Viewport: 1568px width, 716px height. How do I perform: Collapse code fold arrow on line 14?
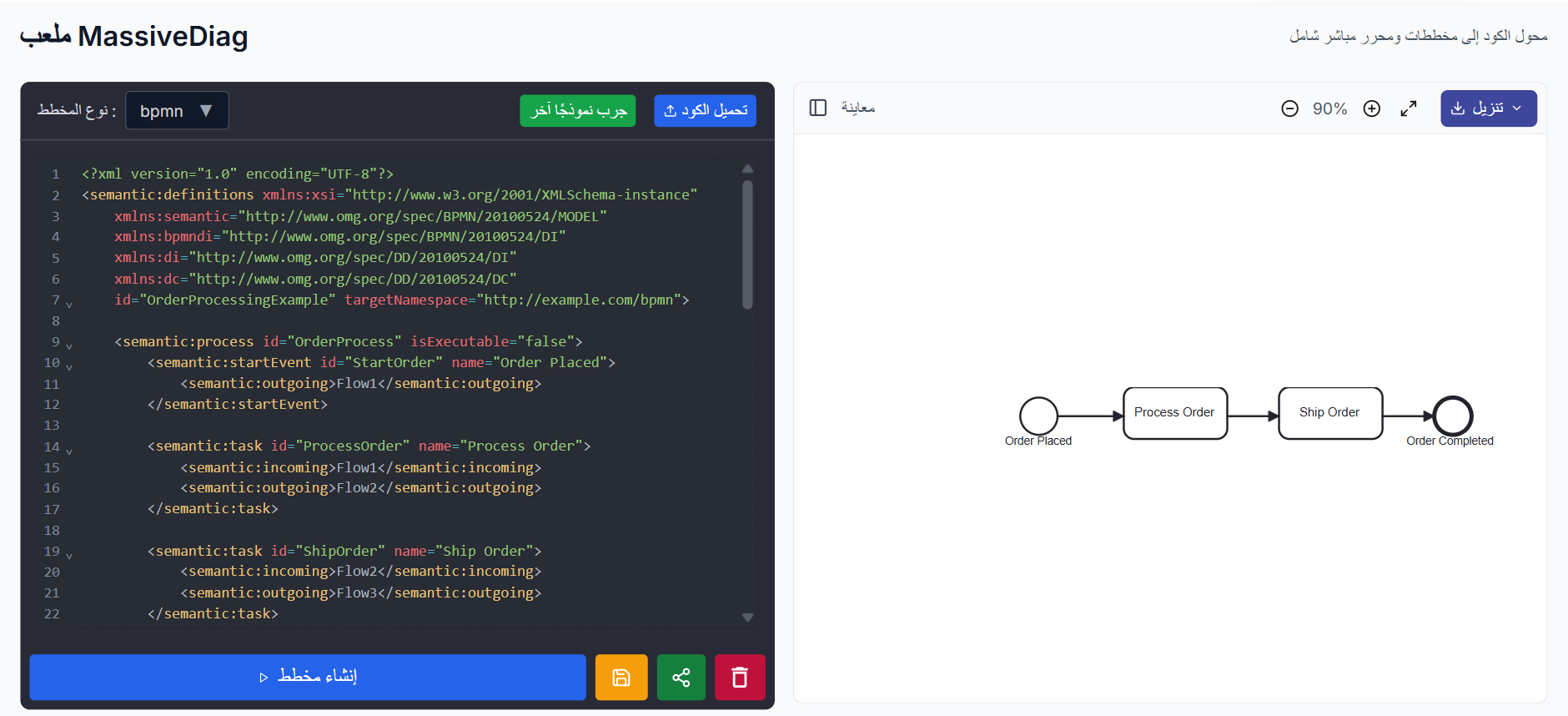[x=69, y=451]
